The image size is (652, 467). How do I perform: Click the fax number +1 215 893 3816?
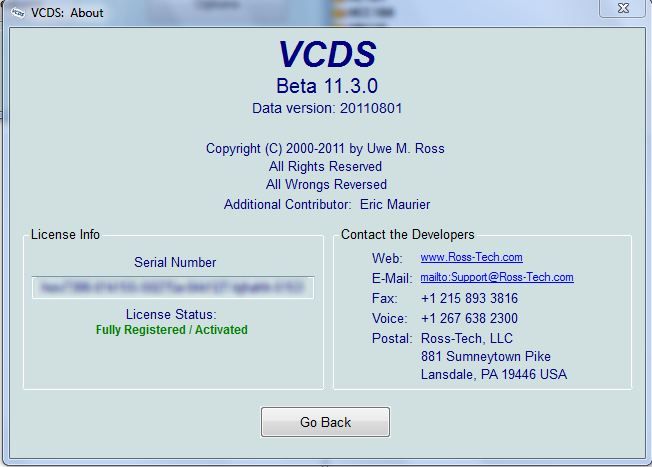click(469, 298)
